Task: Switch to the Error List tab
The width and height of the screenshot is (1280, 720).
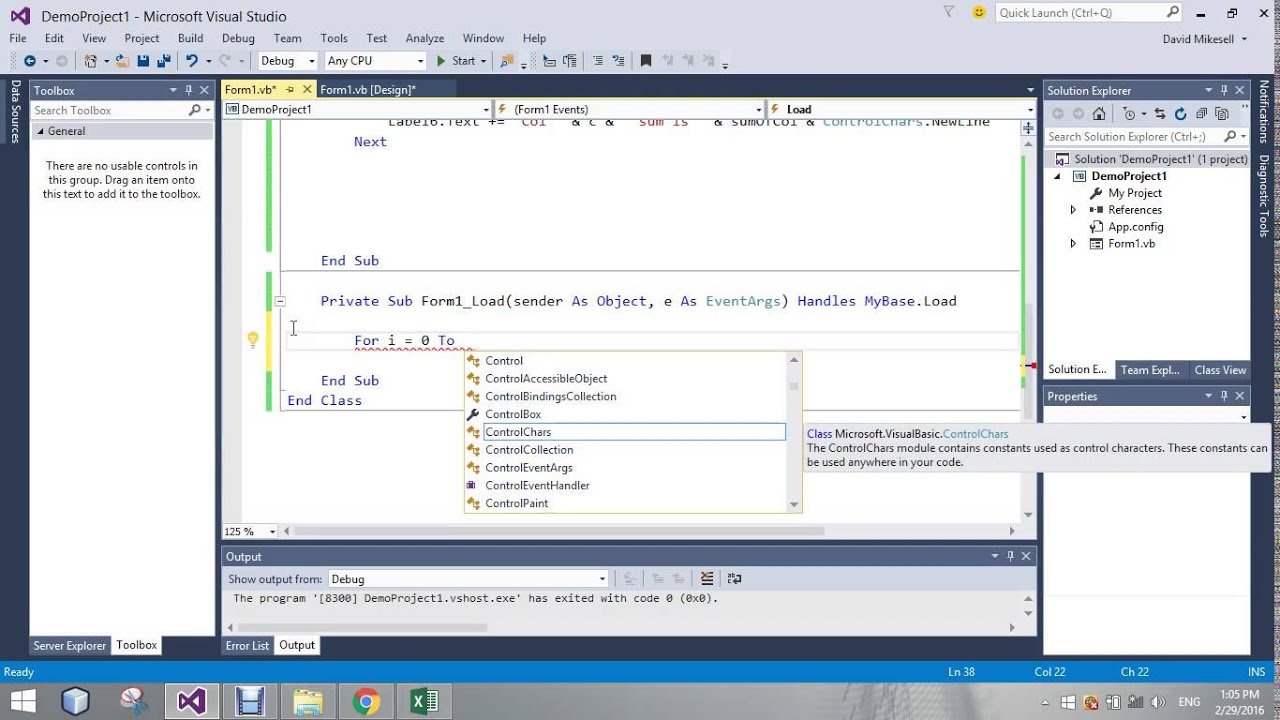Action: coord(247,645)
